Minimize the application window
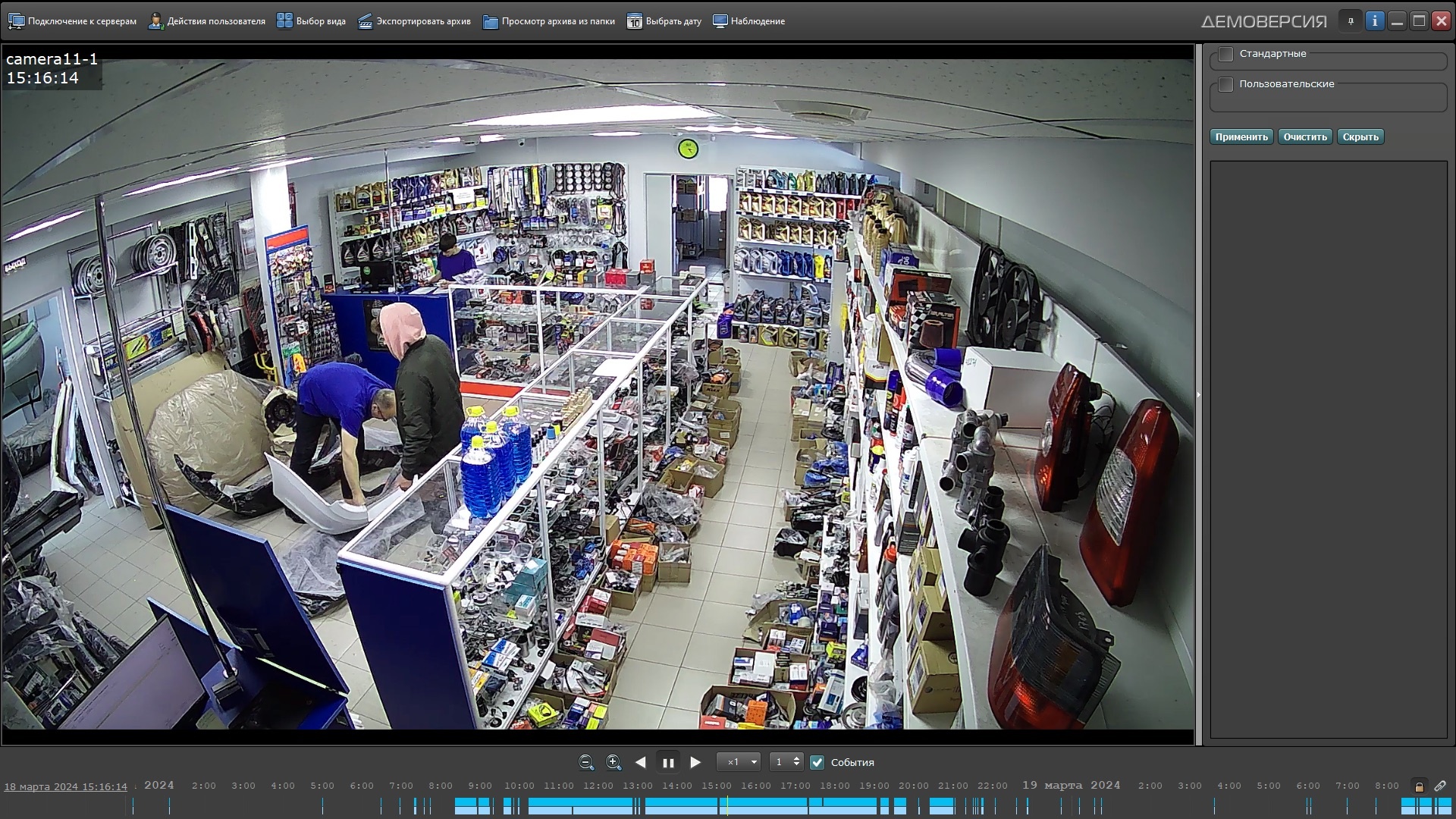 point(1397,21)
